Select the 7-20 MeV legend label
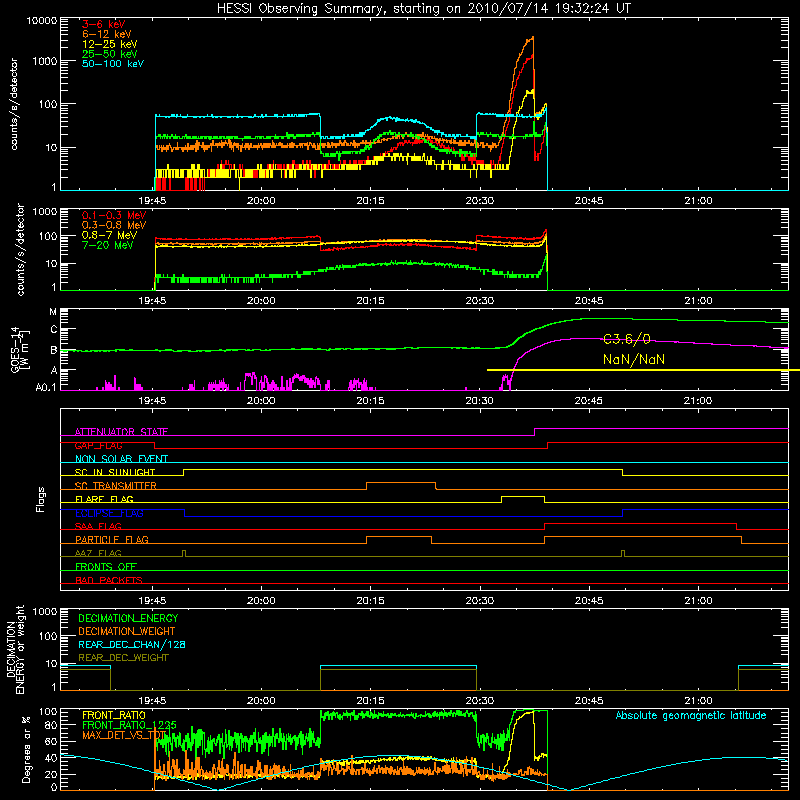 [x=108, y=245]
